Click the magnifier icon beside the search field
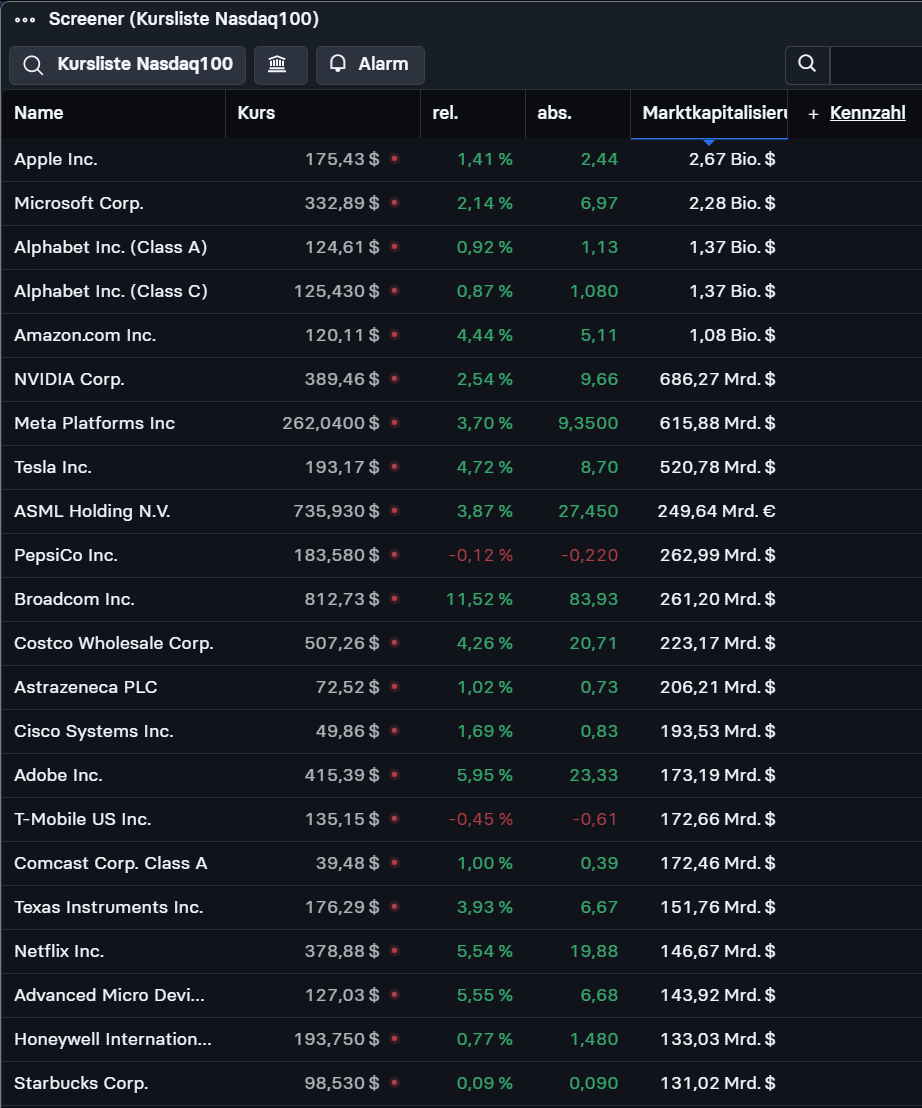The width and height of the screenshot is (922, 1108). click(x=807, y=64)
